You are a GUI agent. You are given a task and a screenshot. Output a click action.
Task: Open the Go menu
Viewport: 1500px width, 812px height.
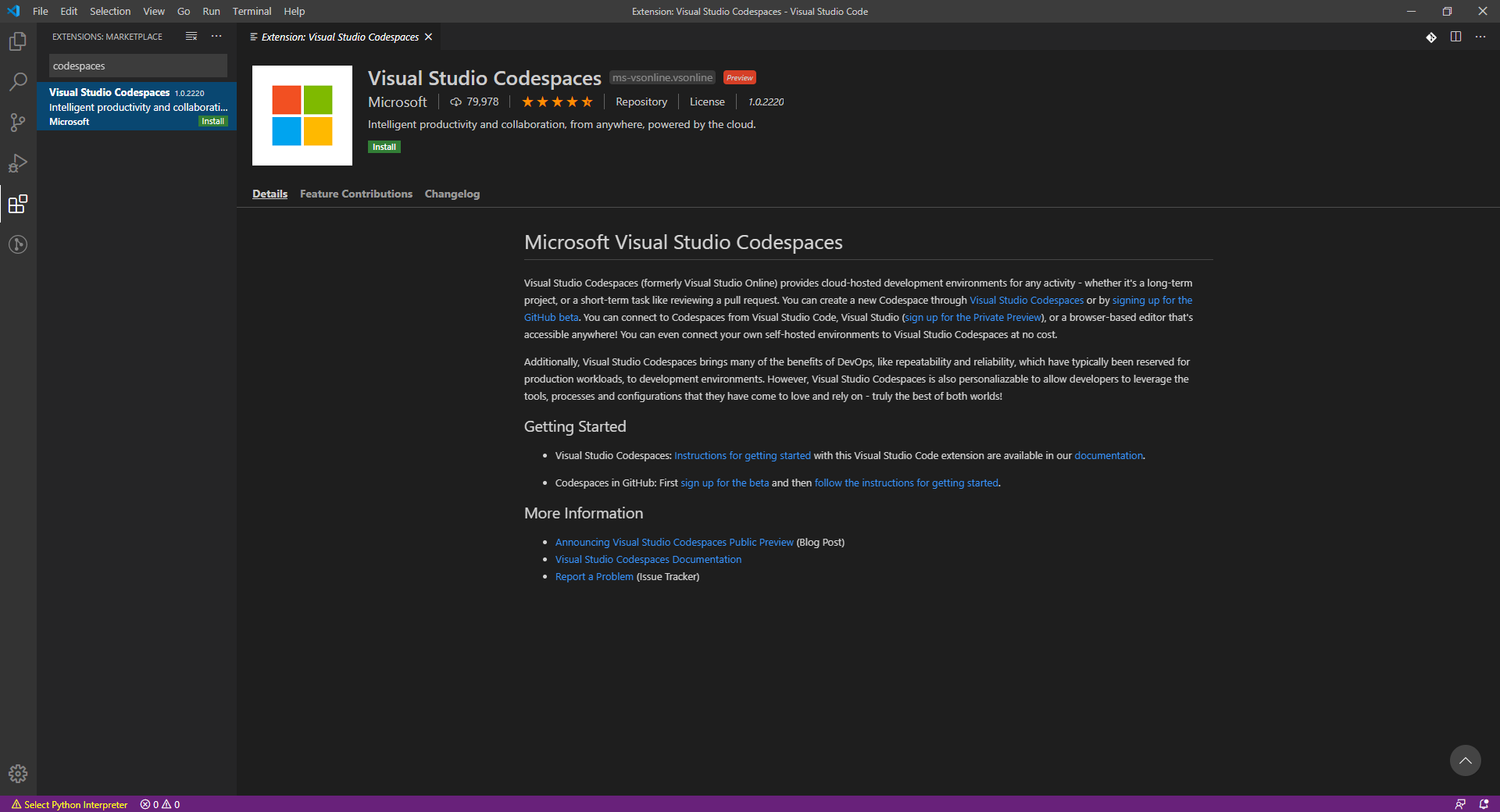(184, 11)
